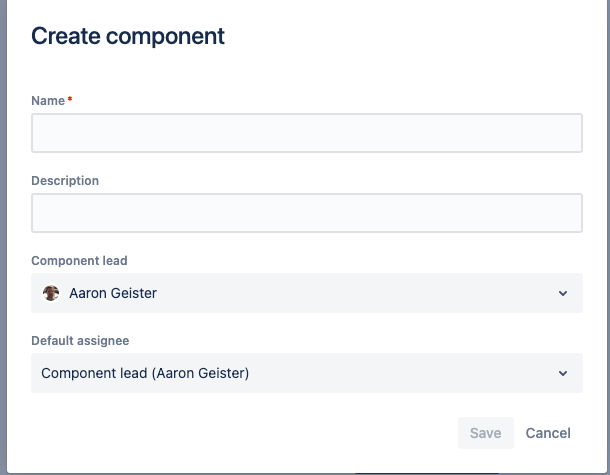Click the "Component lead" label
Image resolution: width=610 pixels, height=475 pixels.
tap(79, 261)
